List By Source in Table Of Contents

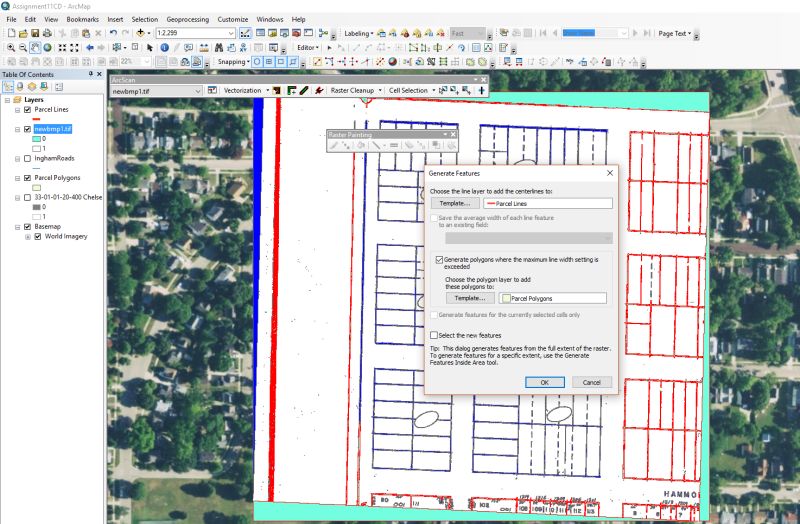pyautogui.click(x=20, y=87)
